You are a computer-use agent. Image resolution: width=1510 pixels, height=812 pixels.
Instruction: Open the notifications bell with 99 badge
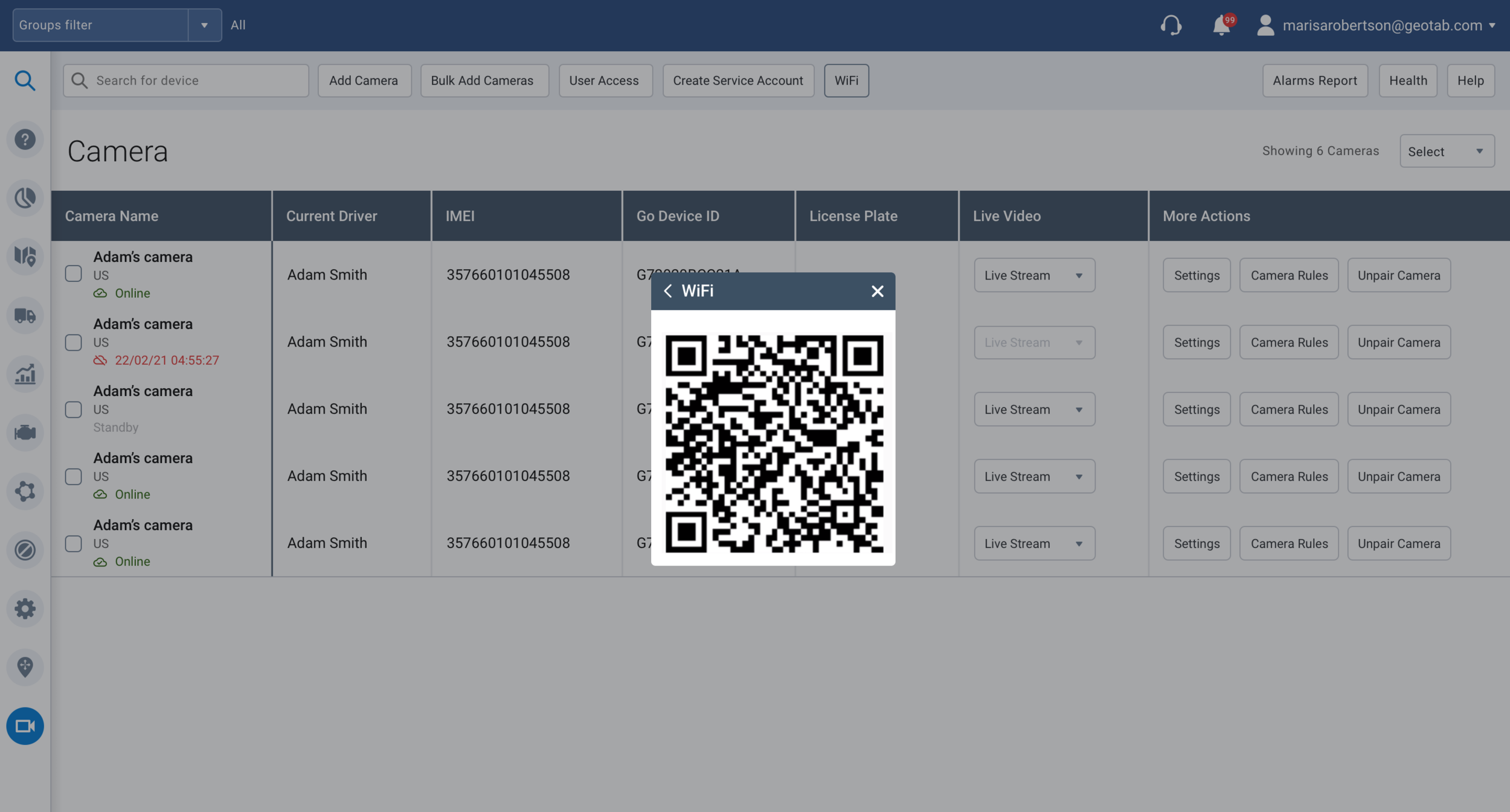tap(1222, 25)
